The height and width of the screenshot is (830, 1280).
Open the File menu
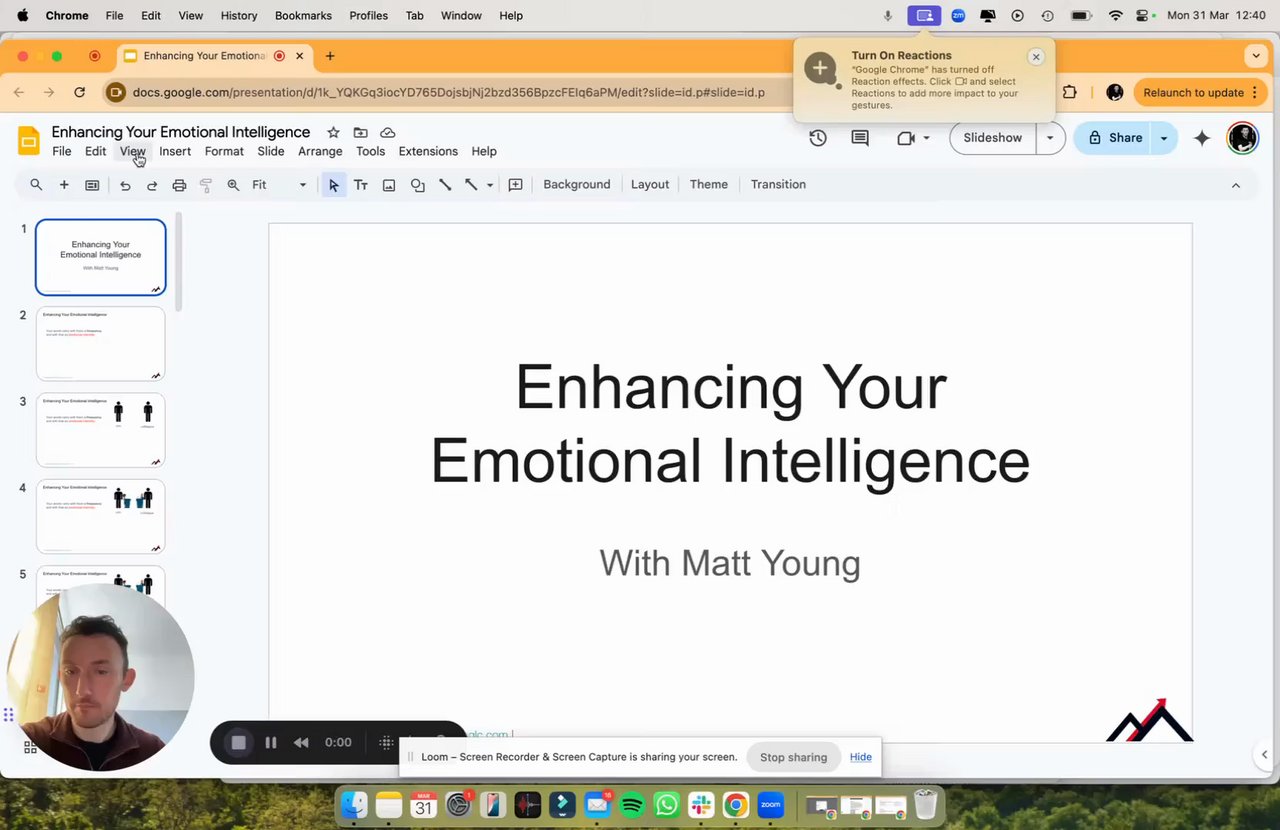(61, 151)
